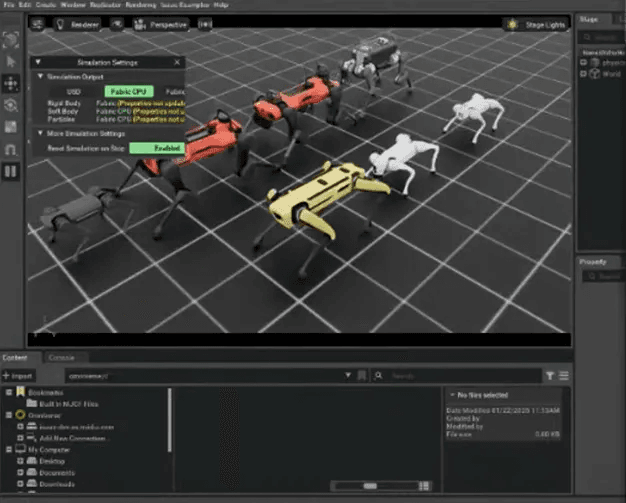This screenshot has height=503, width=626.
Task: Open the Stage Lights menu button
Action: pyautogui.click(x=536, y=24)
